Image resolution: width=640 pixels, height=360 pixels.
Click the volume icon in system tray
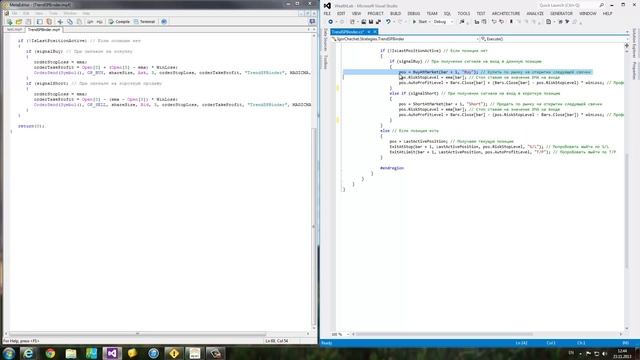pos(604,353)
